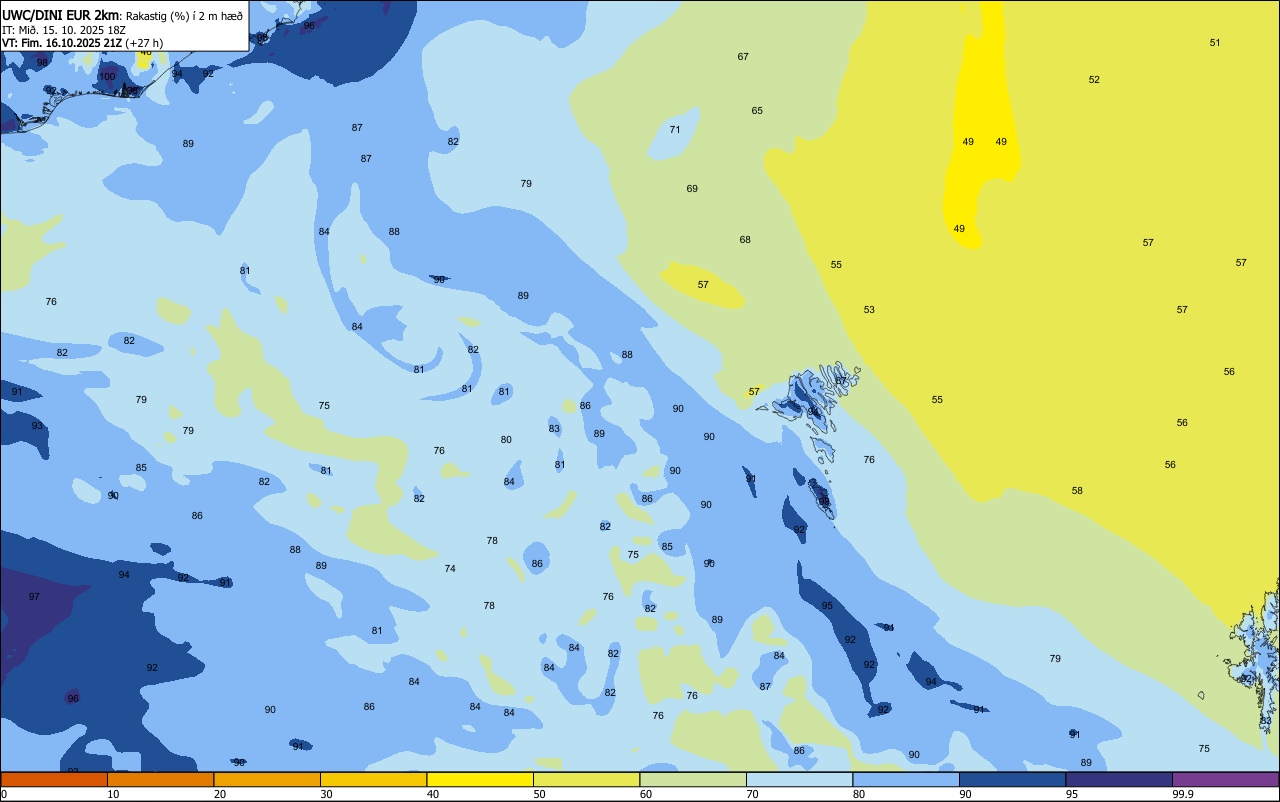
Task: Select the parameter label 'Rakastig (%) í 2 m hæð'
Action: tap(184, 16)
